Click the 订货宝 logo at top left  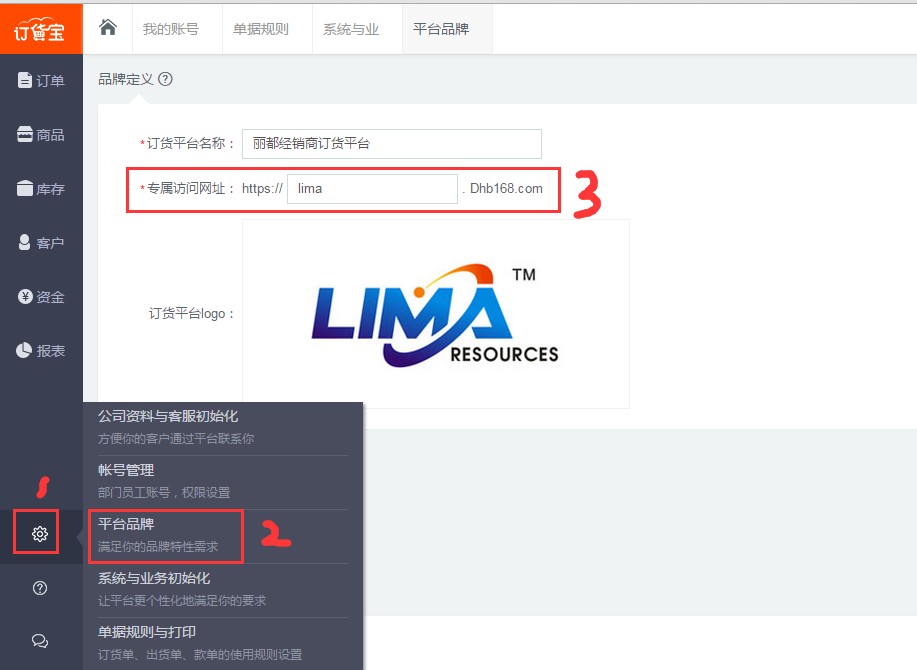tap(40, 30)
